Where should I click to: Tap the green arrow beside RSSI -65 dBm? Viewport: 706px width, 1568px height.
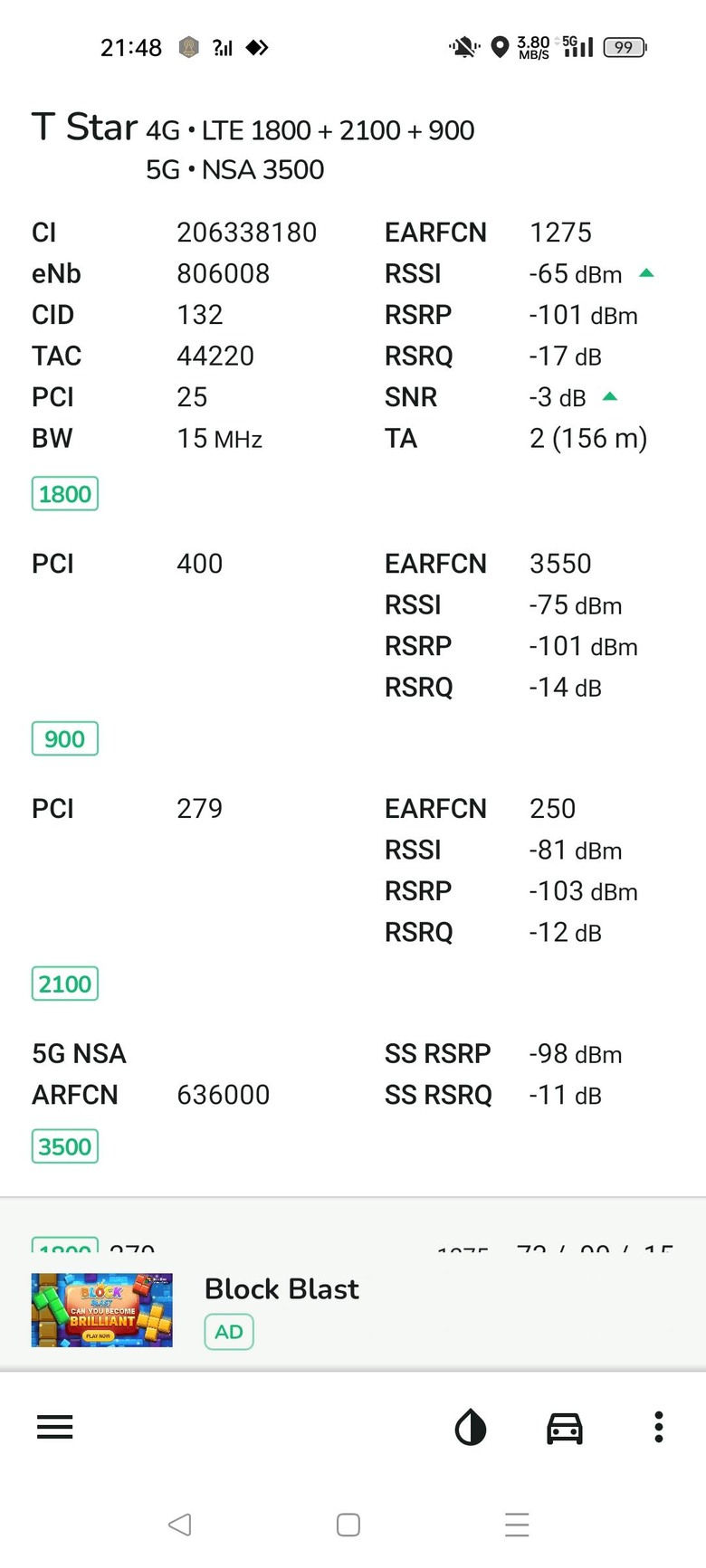646,272
